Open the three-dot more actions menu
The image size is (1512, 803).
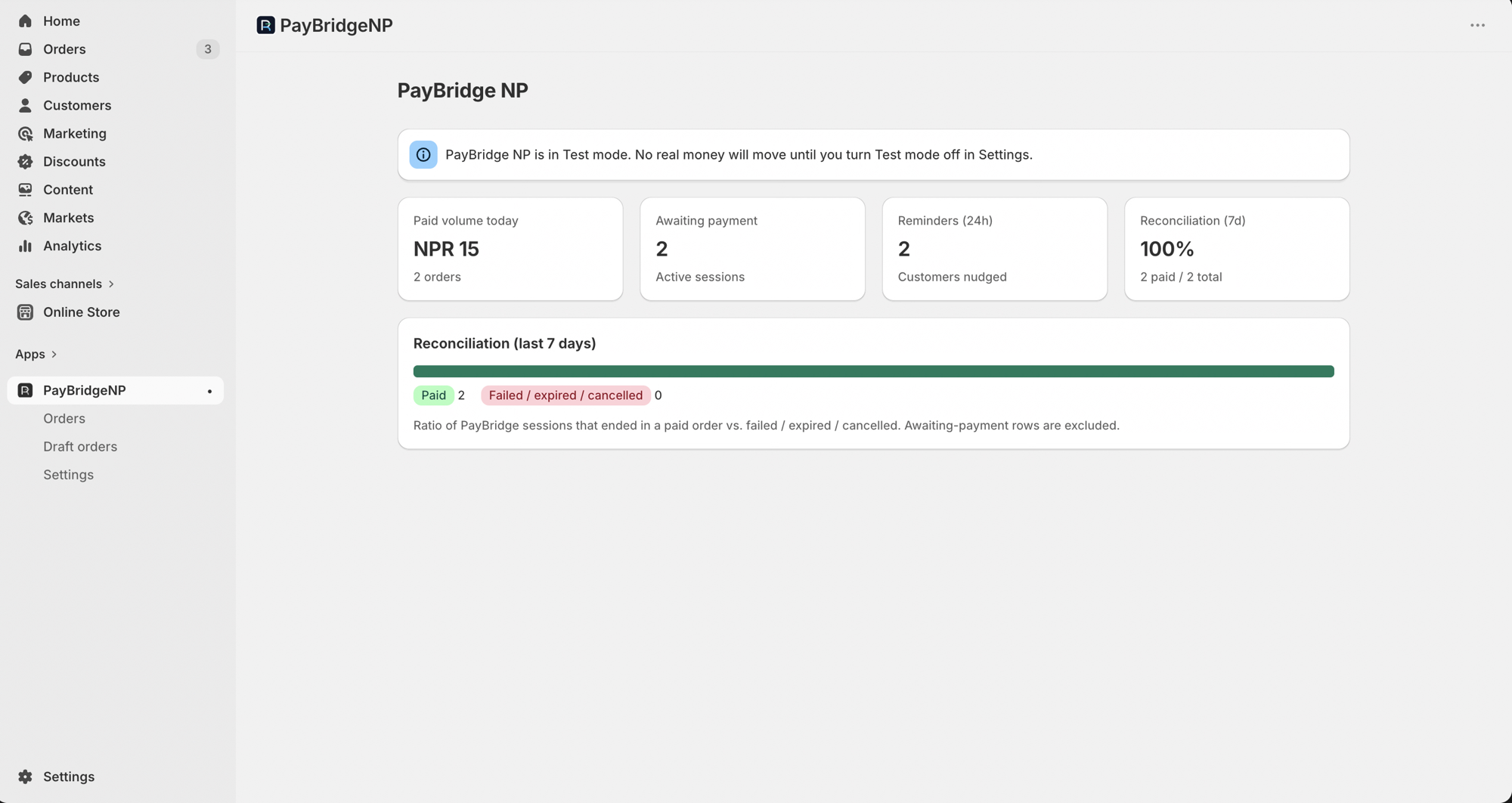point(1477,26)
